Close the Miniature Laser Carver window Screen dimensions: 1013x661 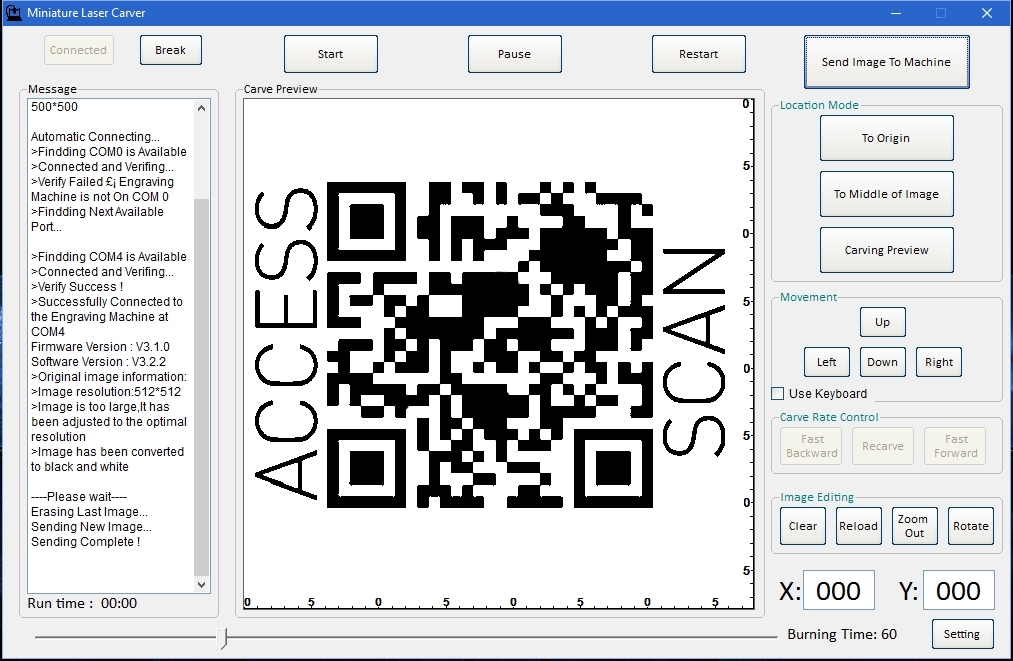(x=987, y=13)
